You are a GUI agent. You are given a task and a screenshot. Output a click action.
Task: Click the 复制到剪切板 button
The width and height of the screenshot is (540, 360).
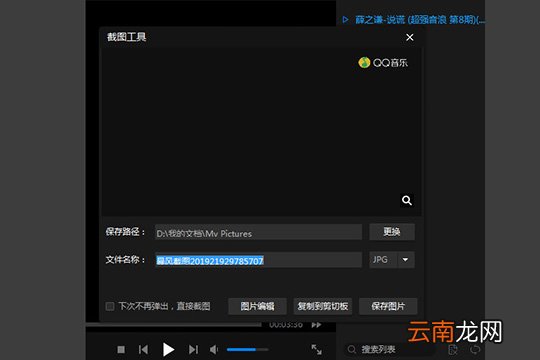pos(323,306)
